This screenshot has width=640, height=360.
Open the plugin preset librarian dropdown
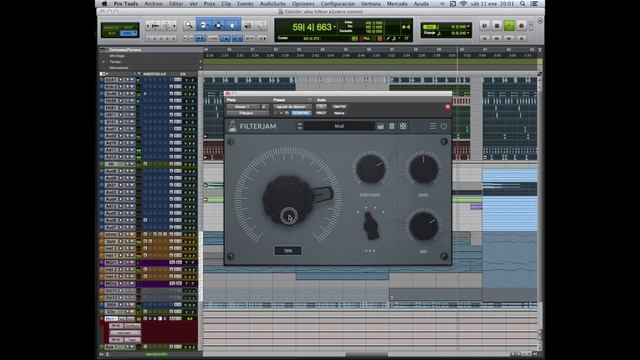click(x=292, y=107)
